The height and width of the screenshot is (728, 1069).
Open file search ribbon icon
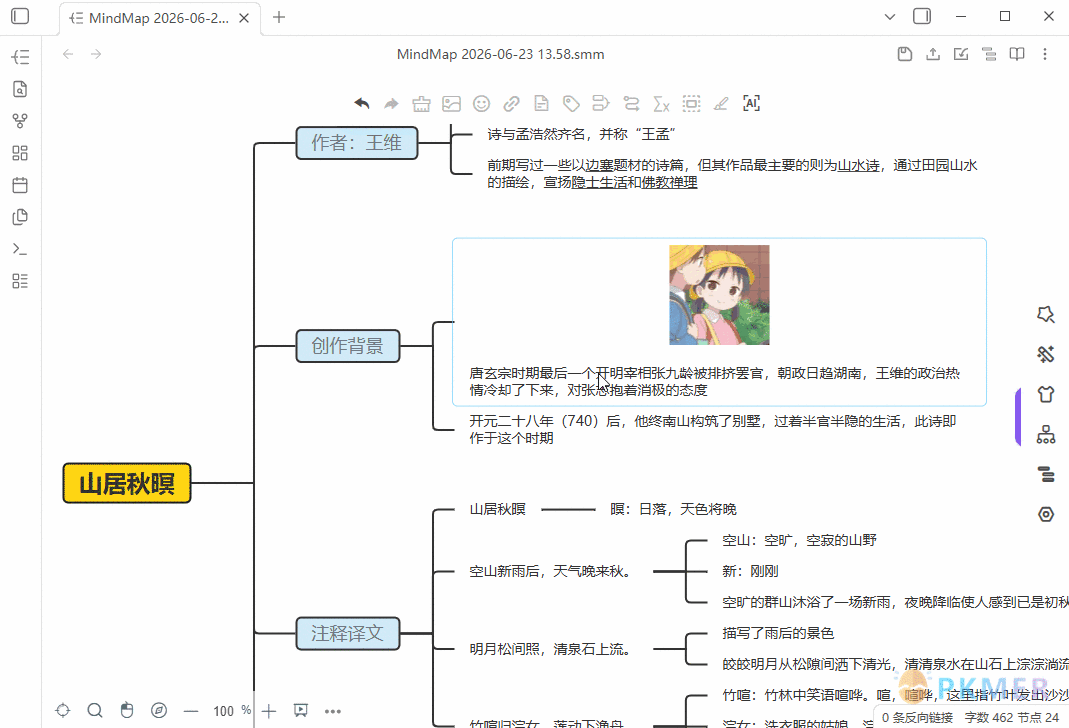click(20, 89)
